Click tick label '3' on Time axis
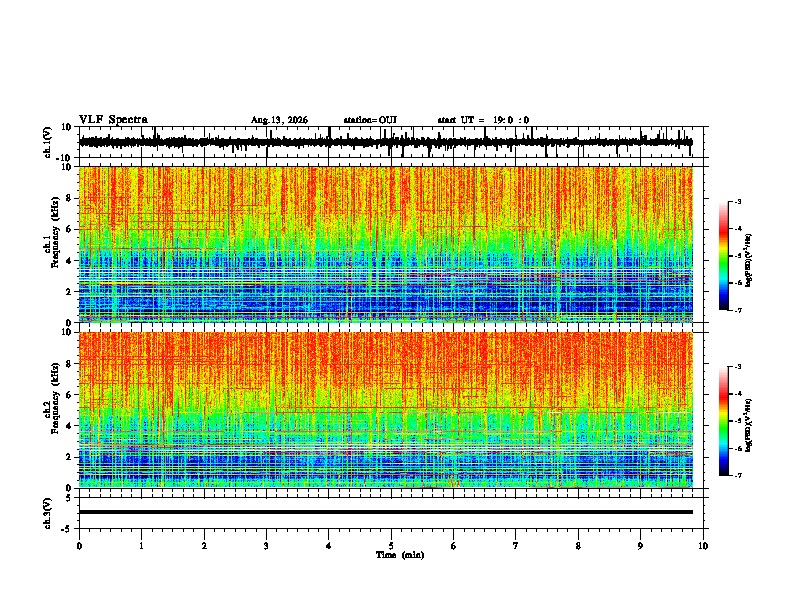 pos(266,546)
